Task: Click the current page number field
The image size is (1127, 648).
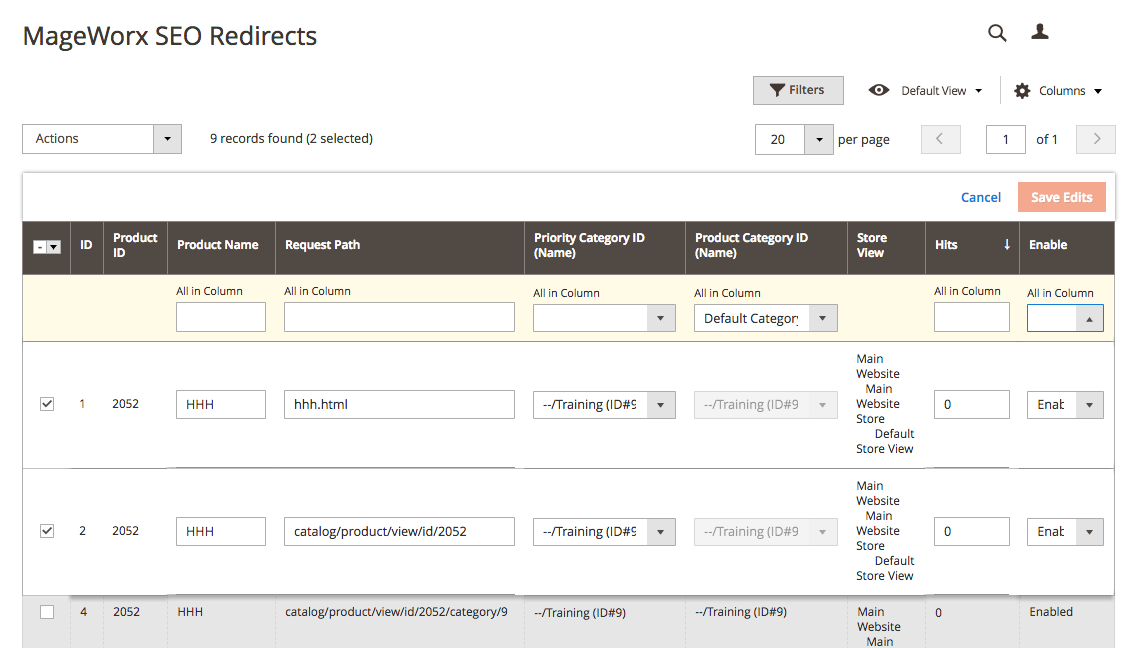Action: coord(1005,139)
